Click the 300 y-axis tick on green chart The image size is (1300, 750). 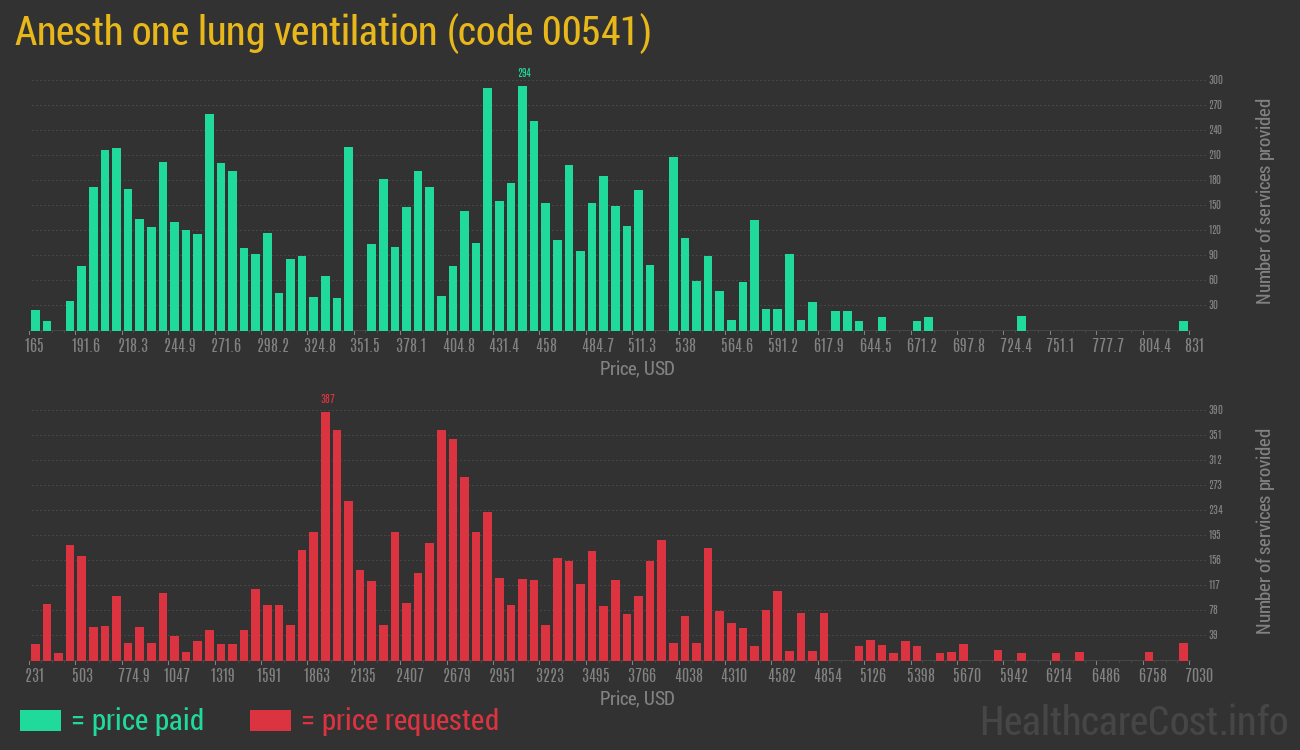(x=1216, y=80)
